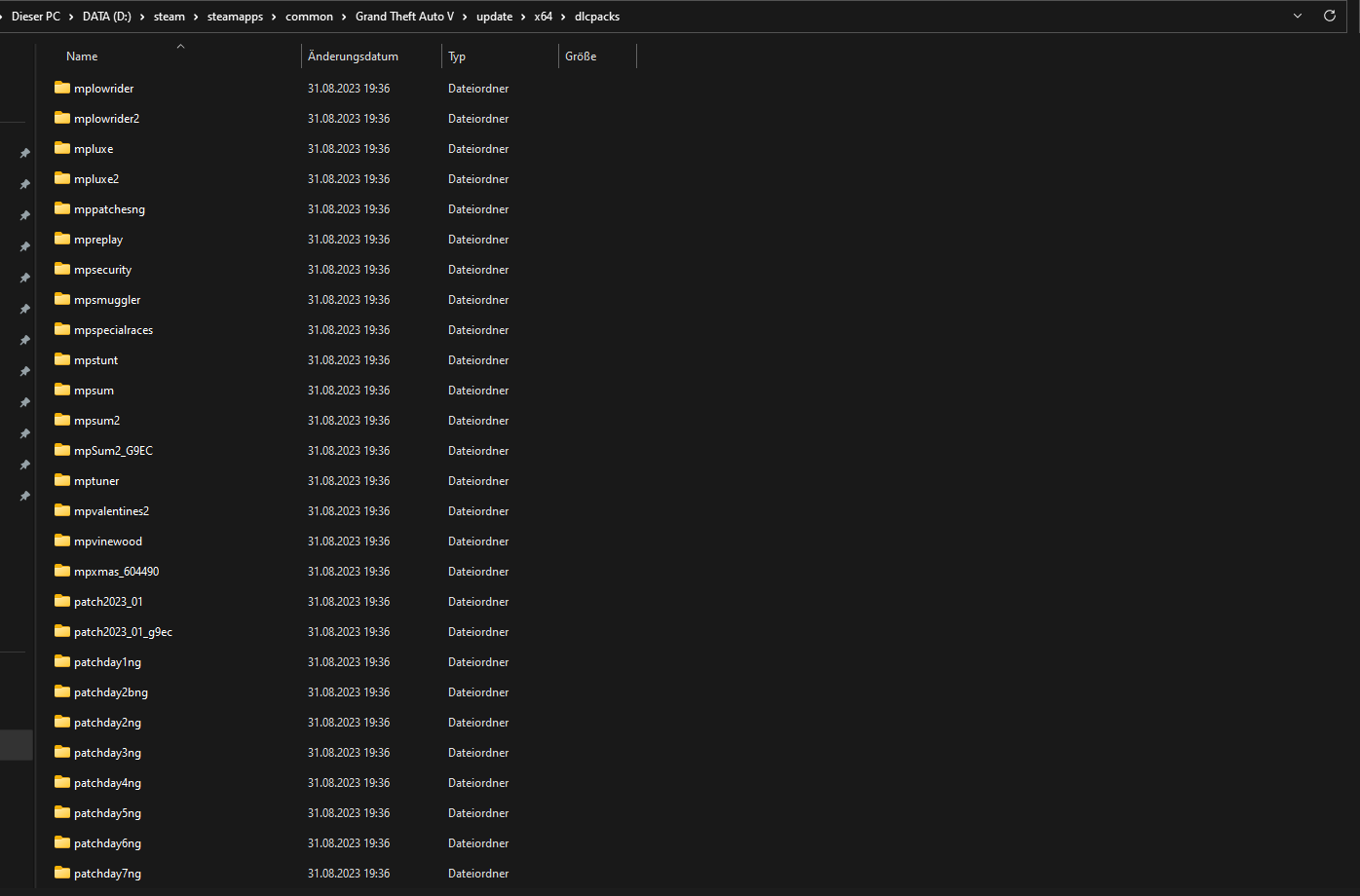Click the date in the patchday7ng row
This screenshot has height=896, width=1360.
[349, 874]
